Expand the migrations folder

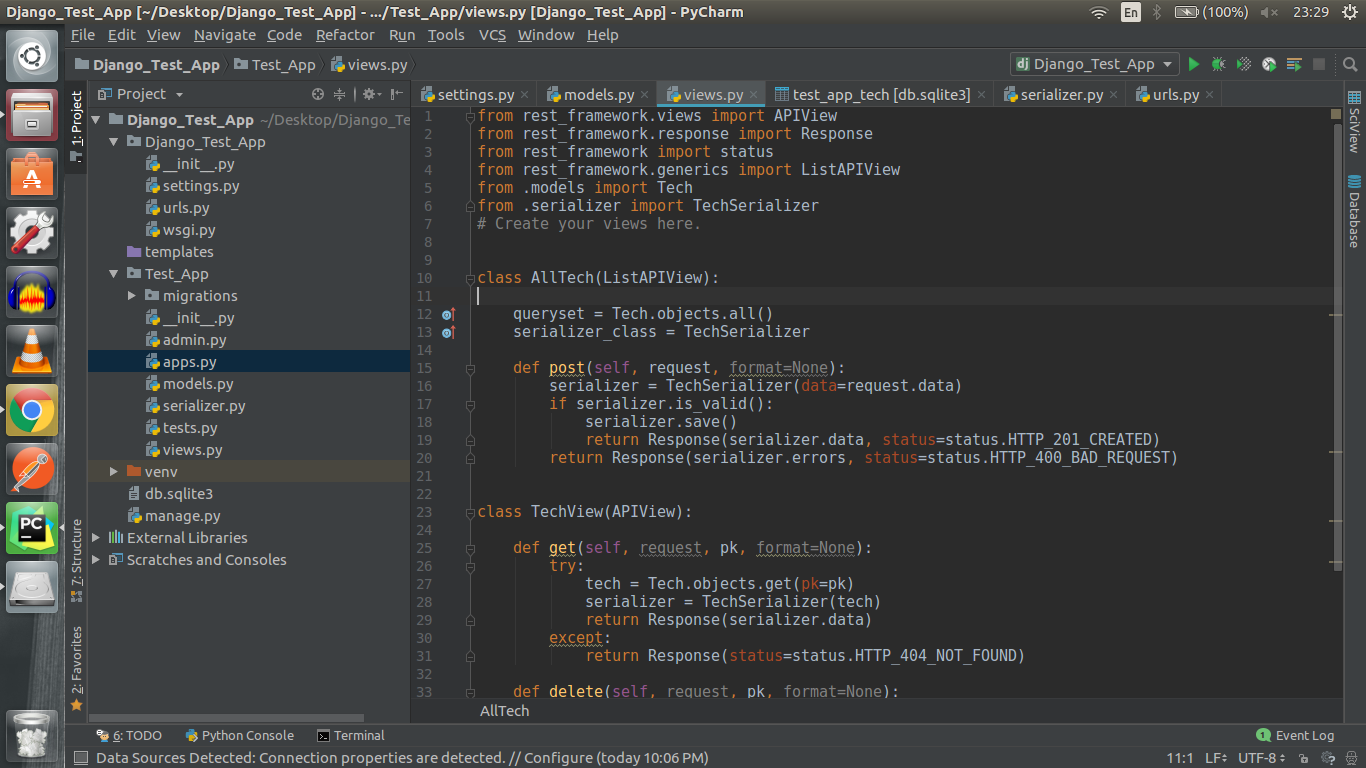(133, 296)
